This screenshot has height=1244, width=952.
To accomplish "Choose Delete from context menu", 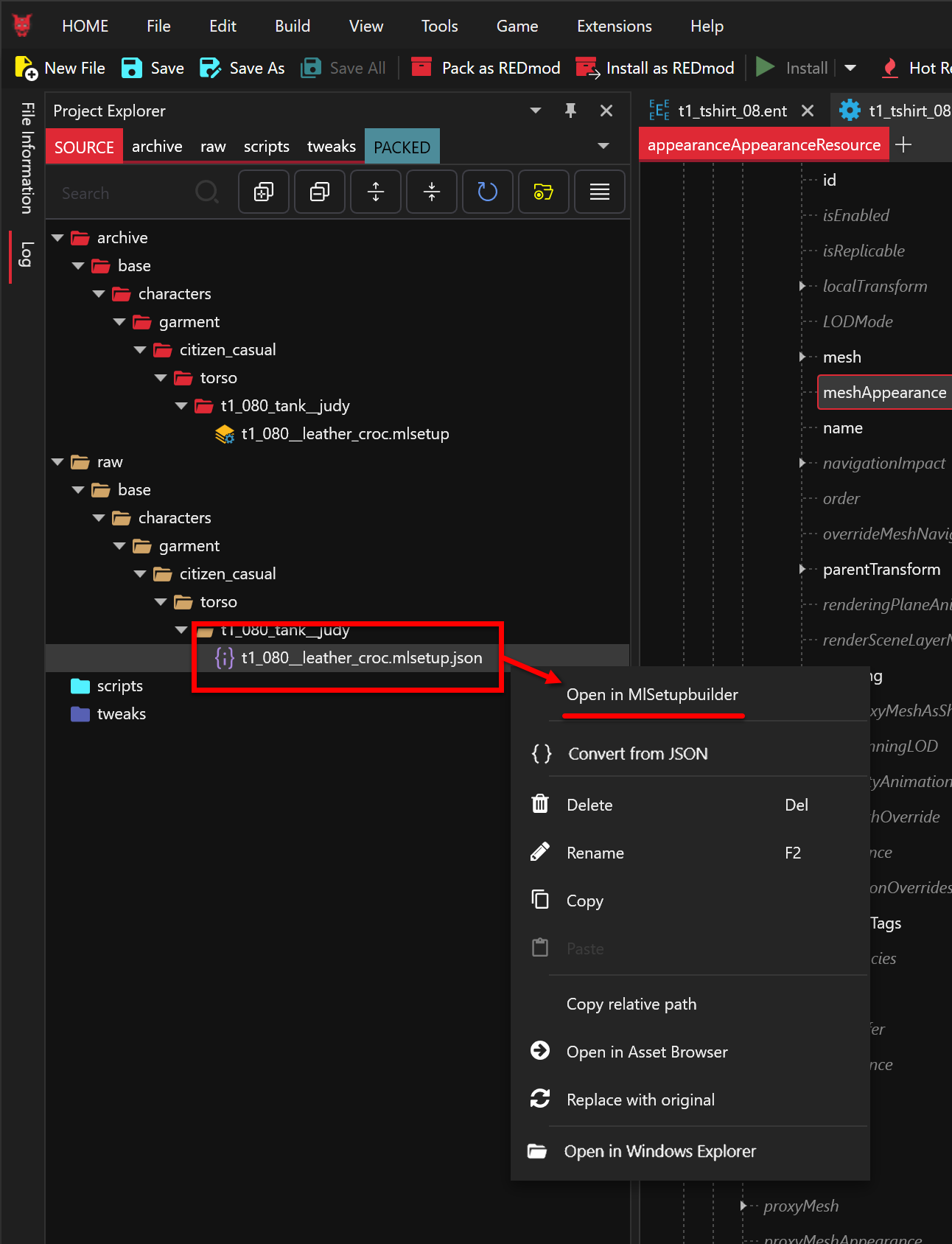I will click(589, 806).
